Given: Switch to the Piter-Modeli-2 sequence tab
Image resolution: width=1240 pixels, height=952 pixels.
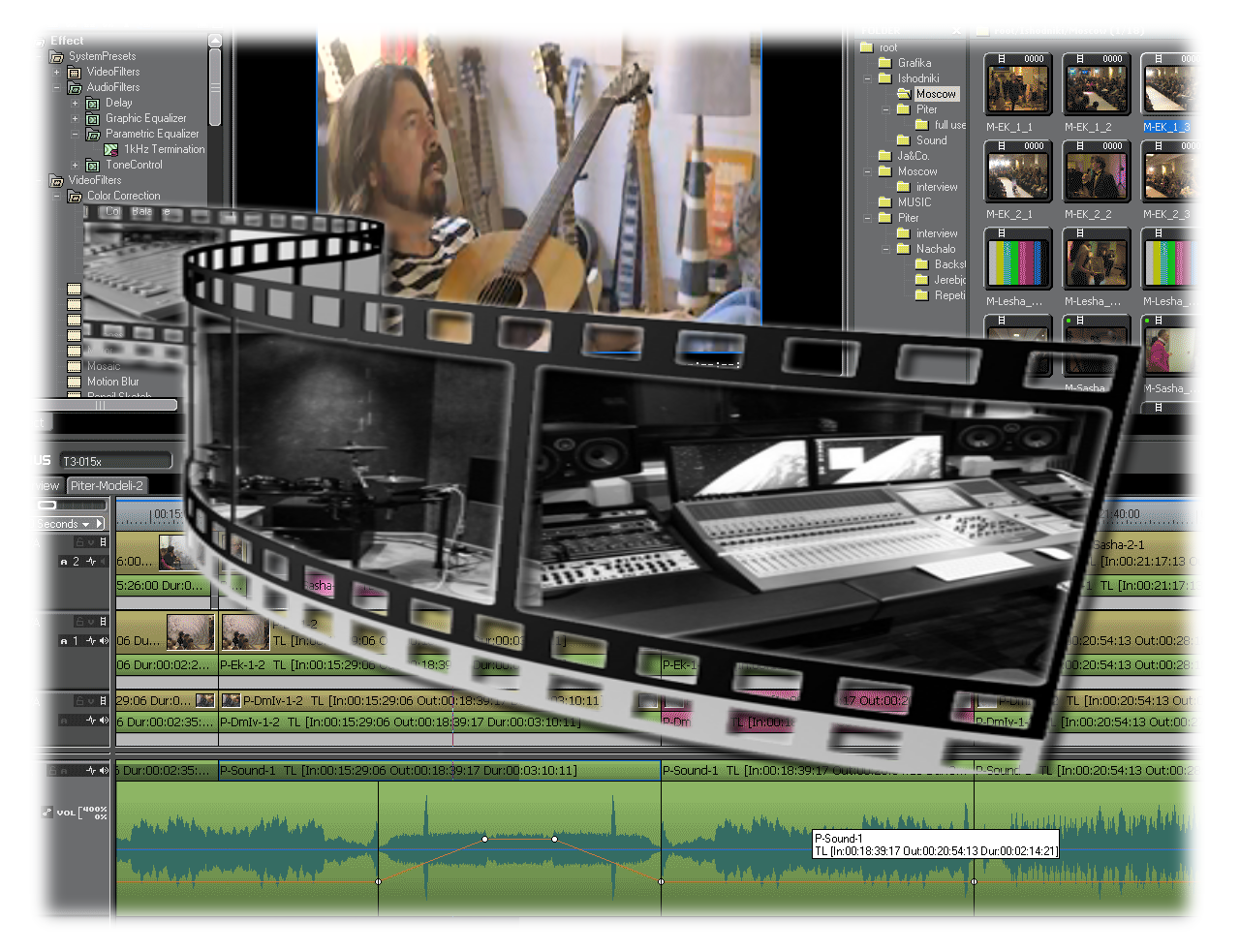Looking at the screenshot, I should tap(107, 486).
